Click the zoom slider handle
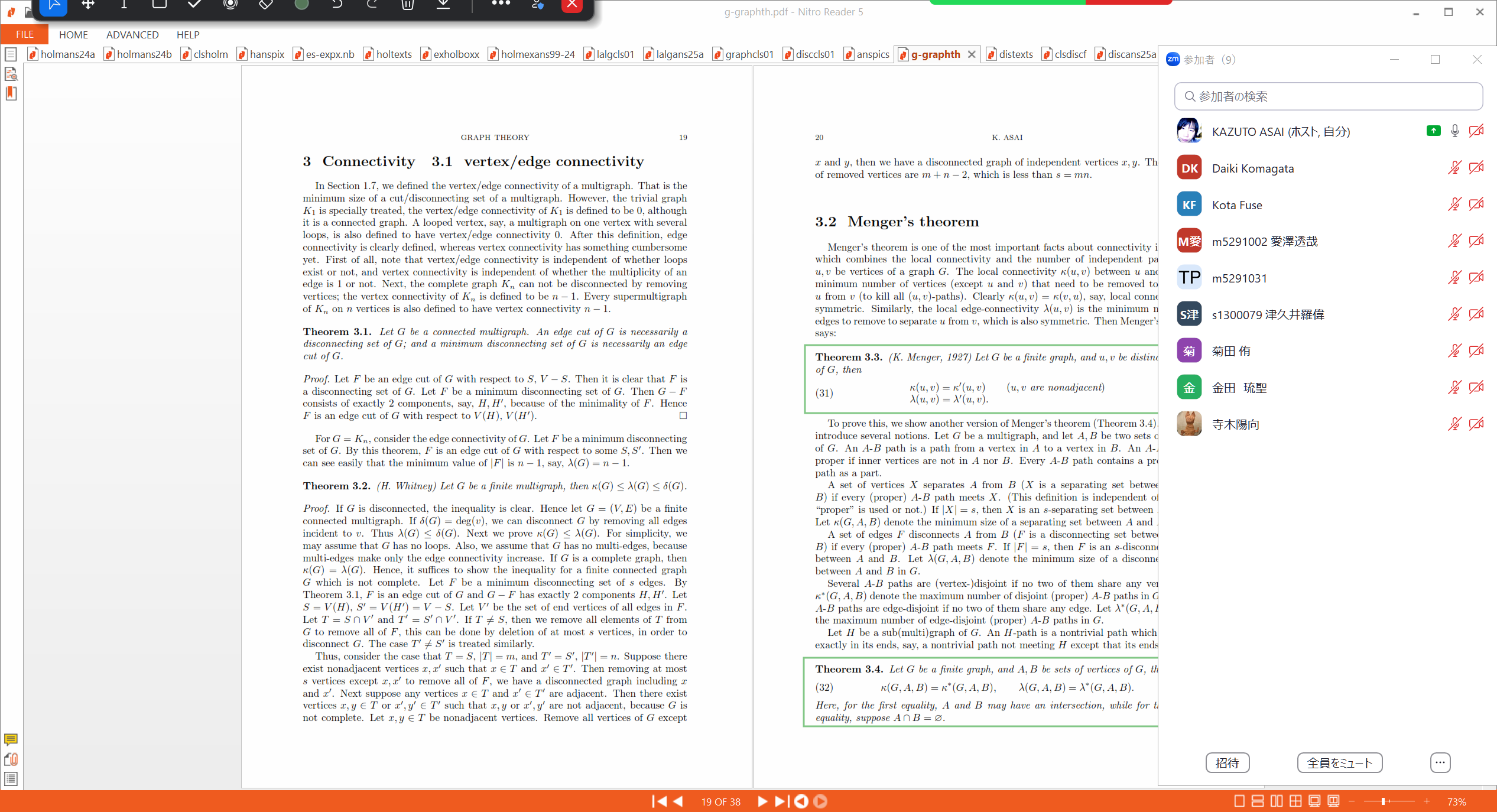The width and height of the screenshot is (1497, 812). coord(1383,801)
